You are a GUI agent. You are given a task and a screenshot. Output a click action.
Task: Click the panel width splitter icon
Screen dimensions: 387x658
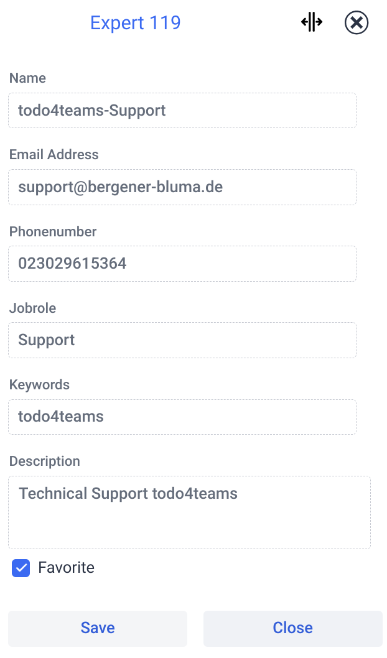pyautogui.click(x=311, y=22)
